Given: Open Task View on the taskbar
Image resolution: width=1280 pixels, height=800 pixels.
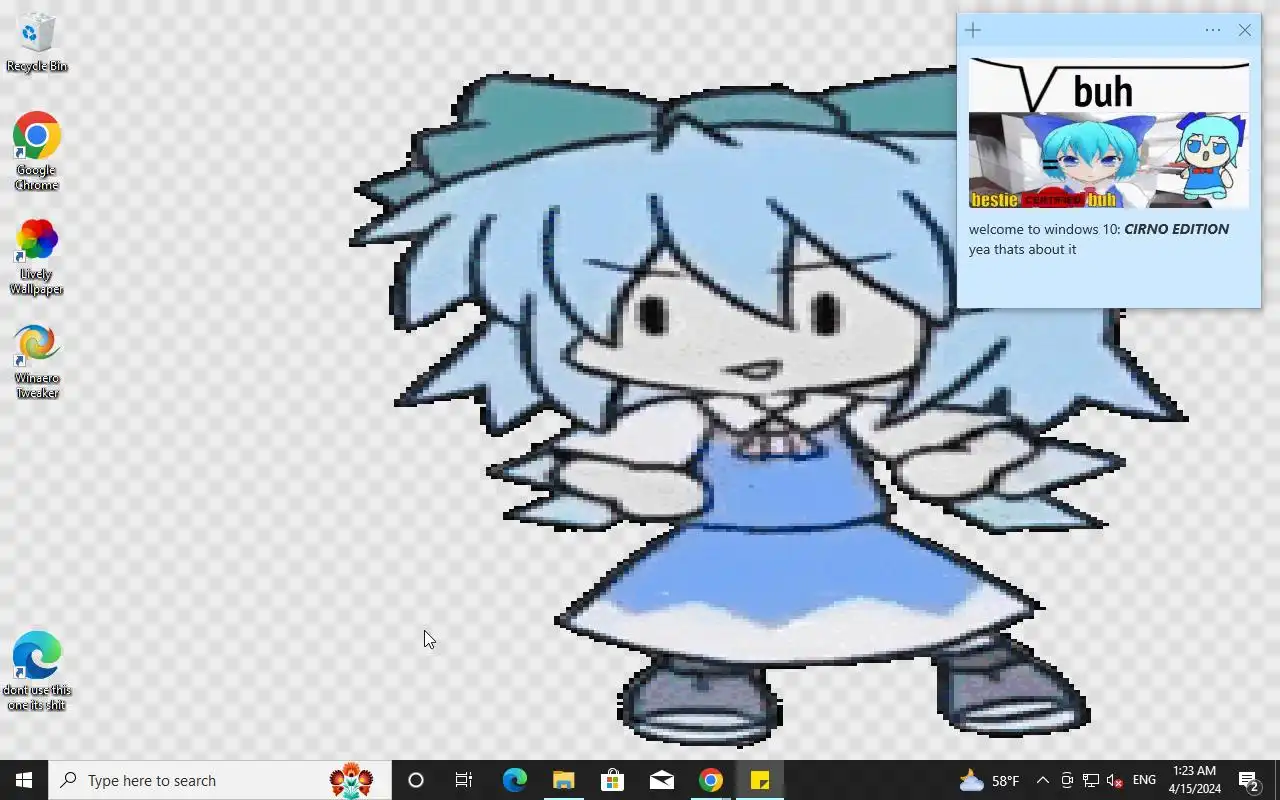Looking at the screenshot, I should (x=464, y=780).
